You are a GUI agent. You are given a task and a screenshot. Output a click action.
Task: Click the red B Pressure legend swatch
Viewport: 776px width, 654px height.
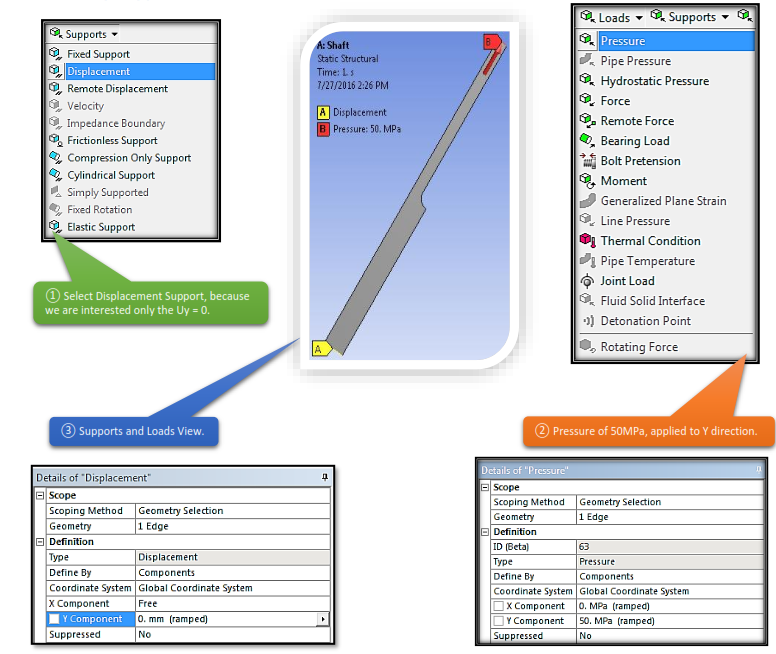pos(322,129)
